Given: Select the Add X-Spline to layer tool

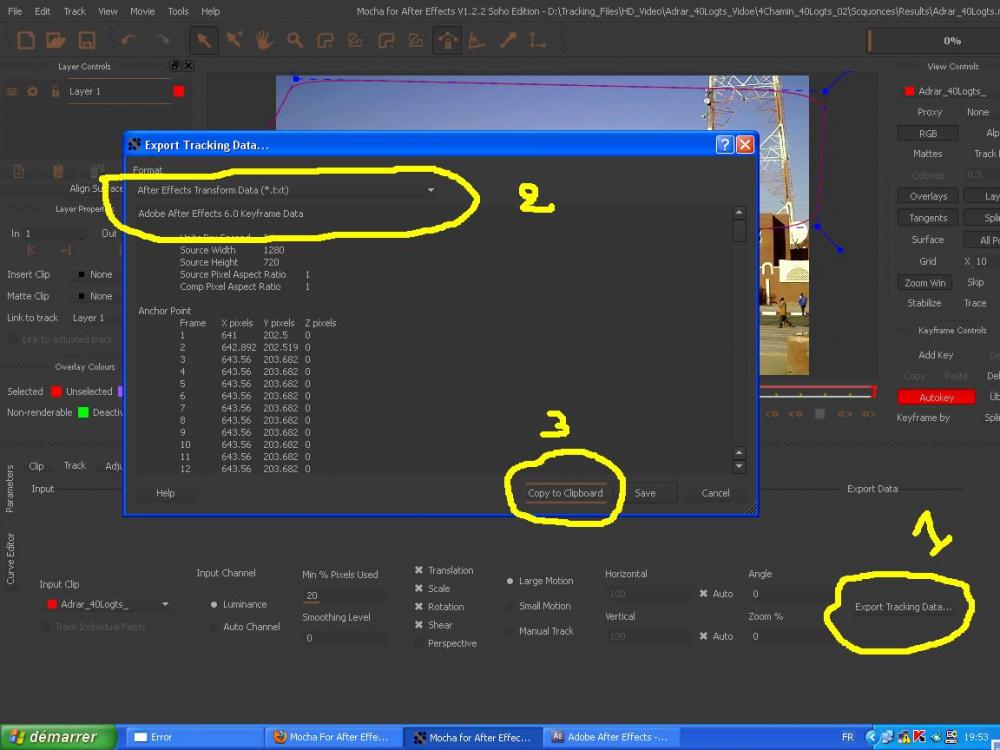Looking at the screenshot, I should tap(355, 41).
